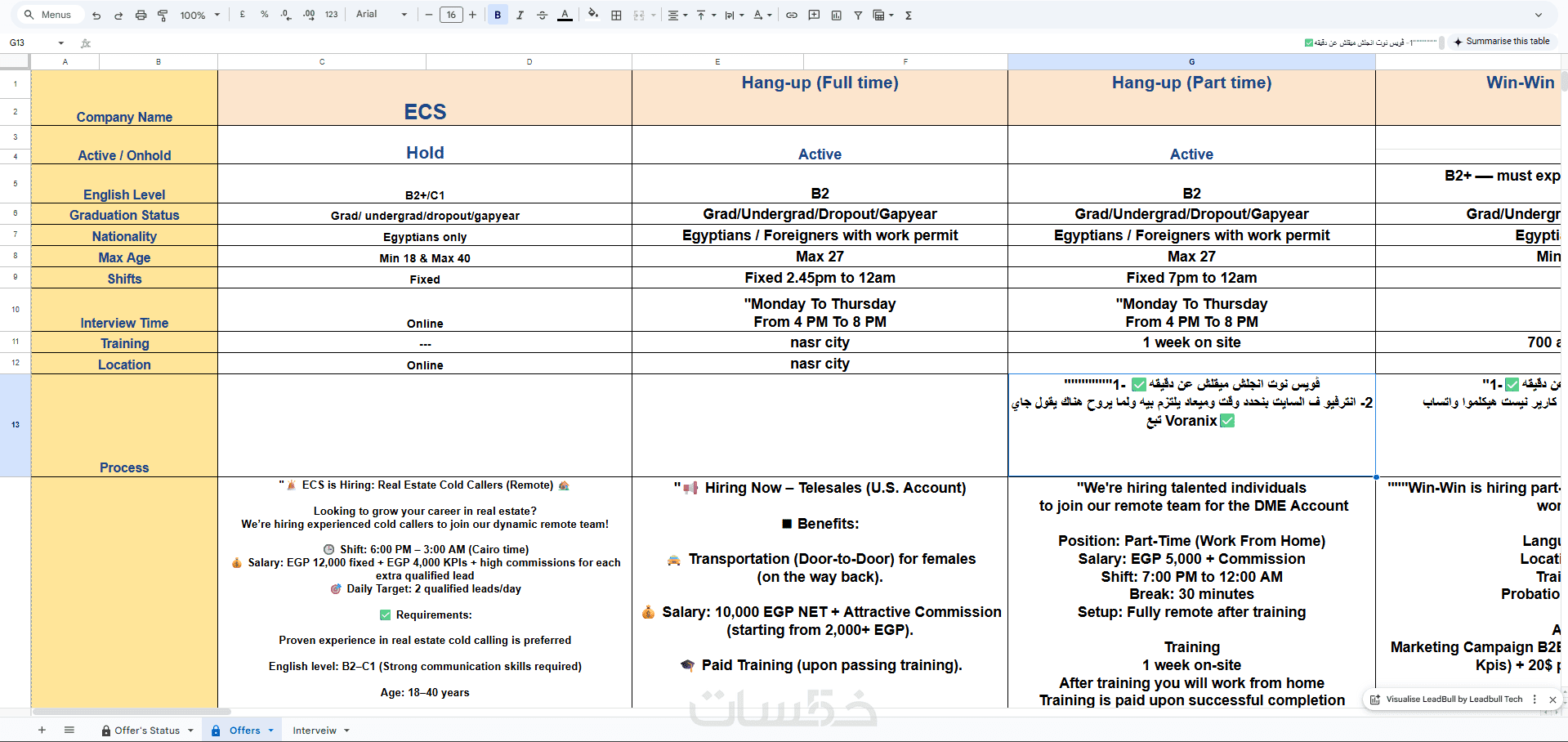Click the Create a filter funnel icon
This screenshot has width=1568, height=742.
858,15
